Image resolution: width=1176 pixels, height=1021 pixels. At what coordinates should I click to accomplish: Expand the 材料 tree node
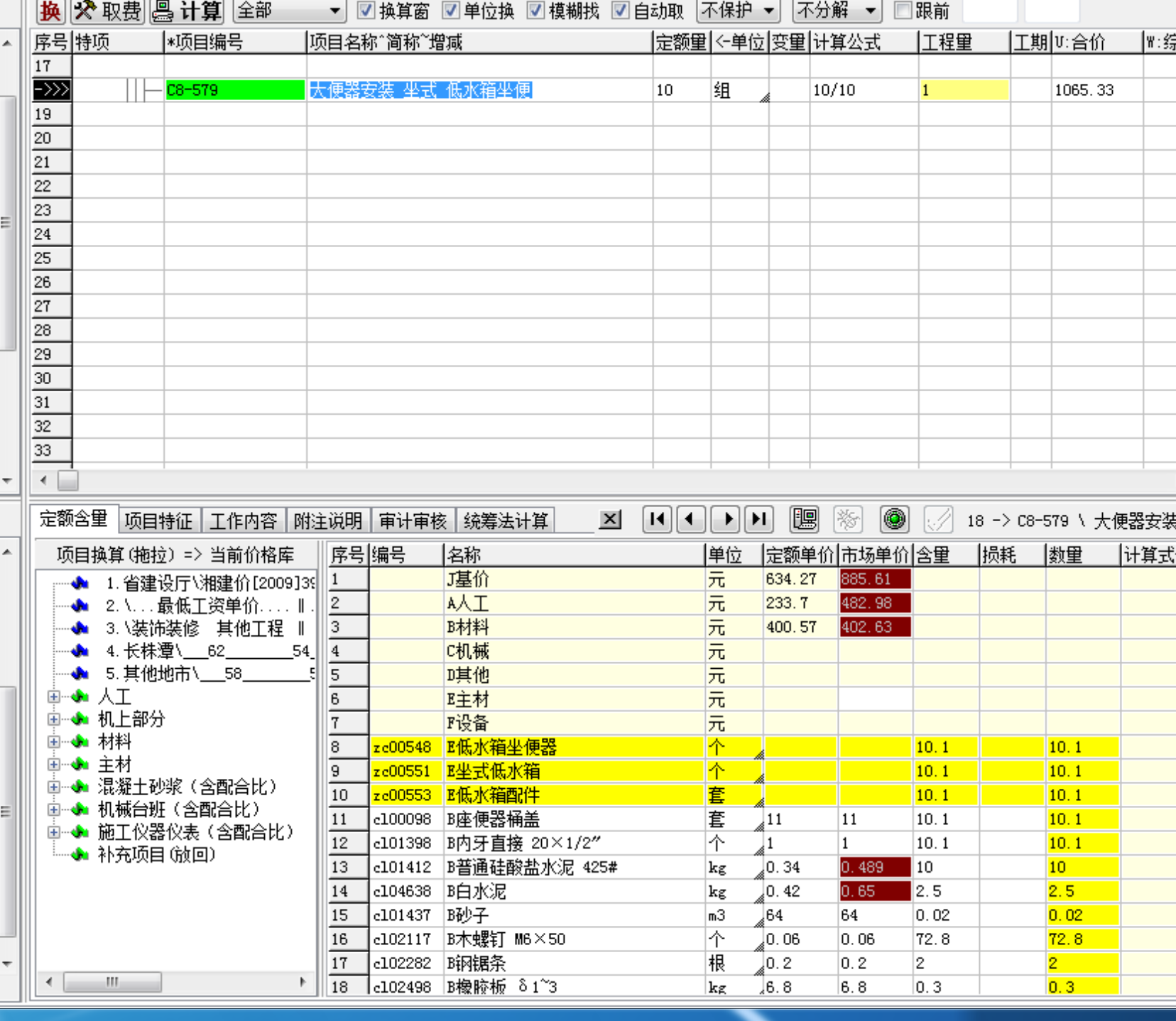[54, 742]
